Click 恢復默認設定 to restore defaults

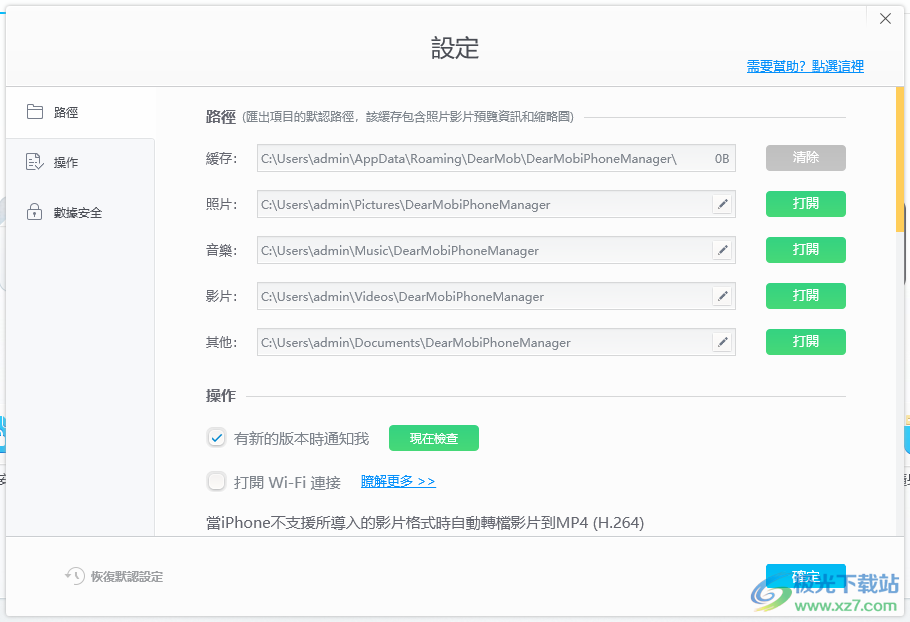tap(127, 577)
